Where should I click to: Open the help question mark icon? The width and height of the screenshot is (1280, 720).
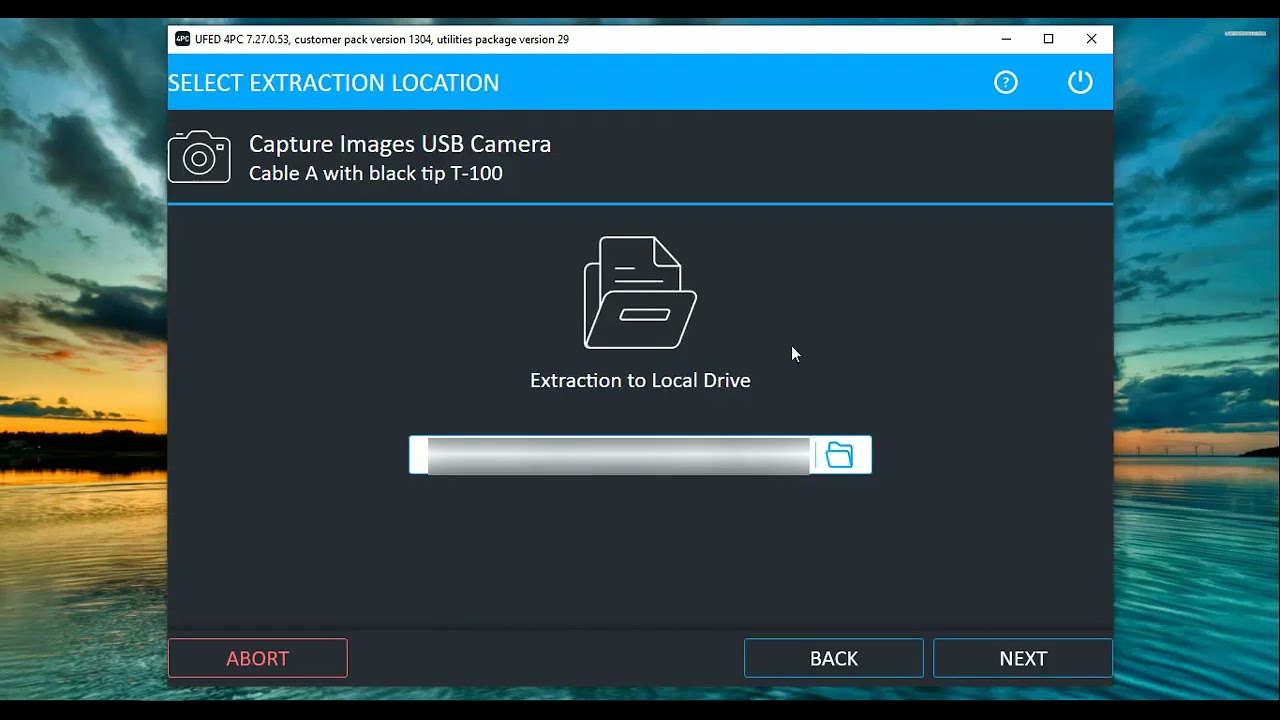point(1005,83)
